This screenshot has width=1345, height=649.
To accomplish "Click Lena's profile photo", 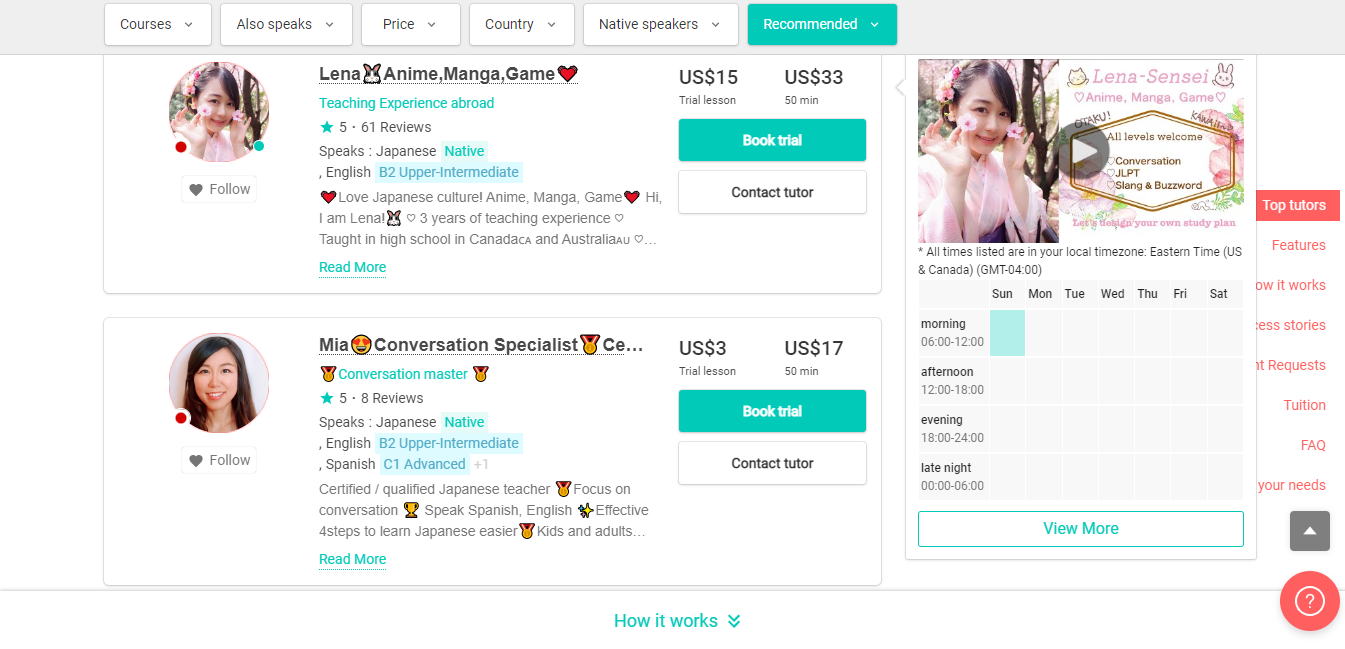I will tap(219, 112).
